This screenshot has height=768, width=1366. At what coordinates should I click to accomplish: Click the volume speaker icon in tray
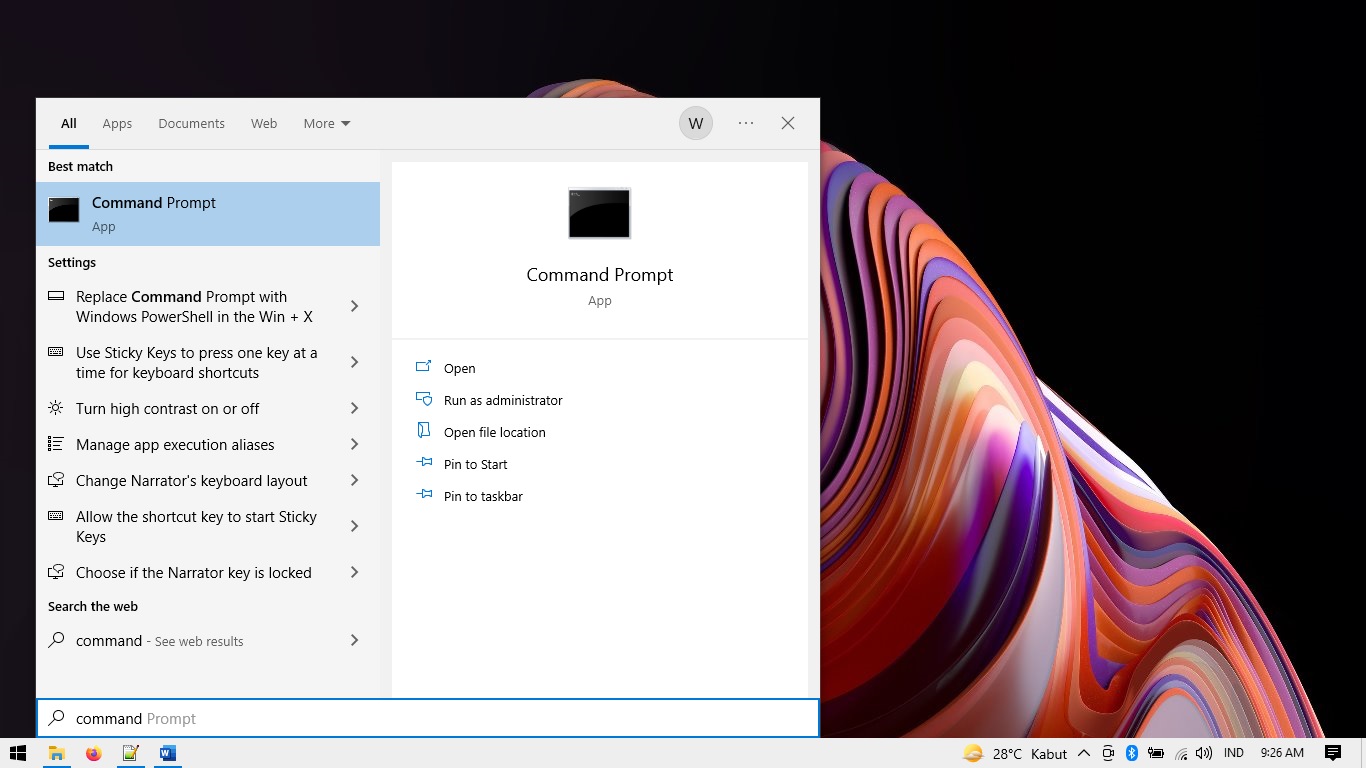(1204, 753)
